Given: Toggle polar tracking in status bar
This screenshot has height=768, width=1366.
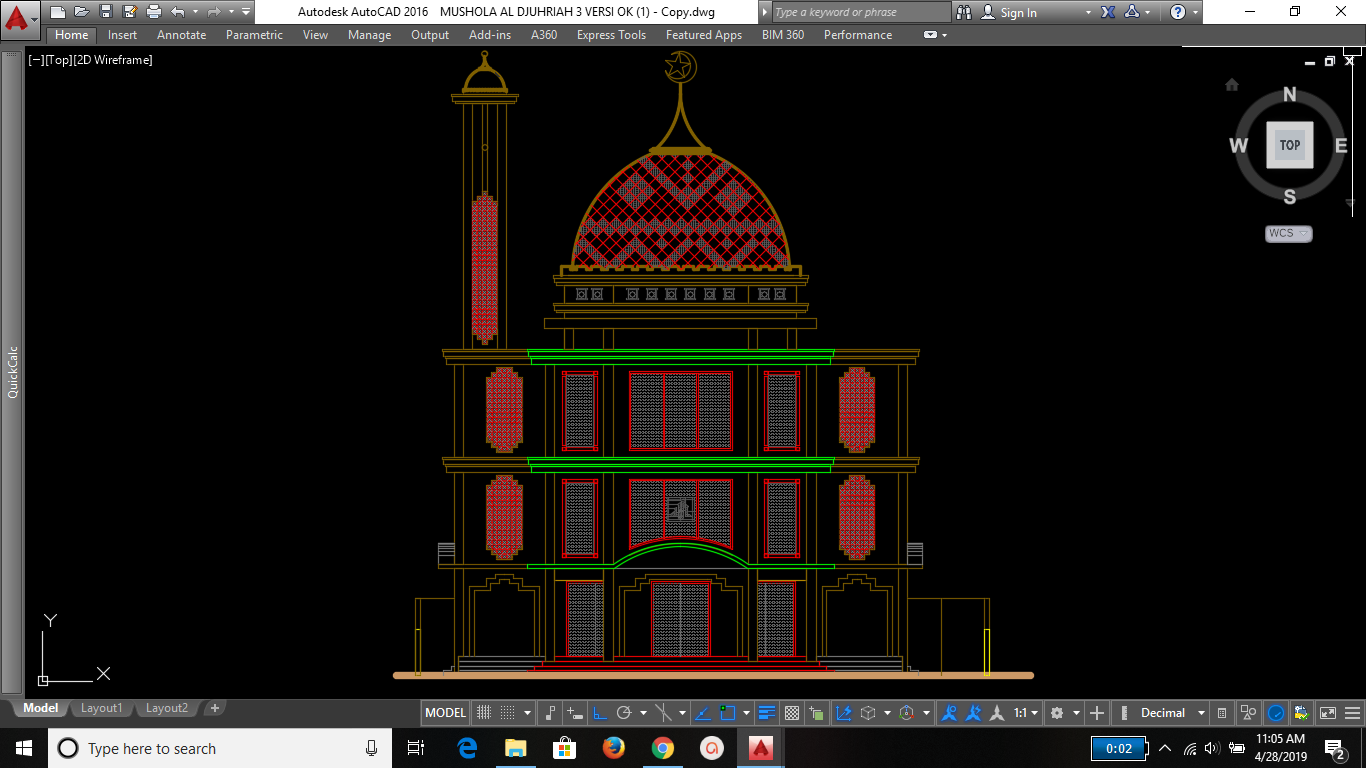Looking at the screenshot, I should [624, 713].
